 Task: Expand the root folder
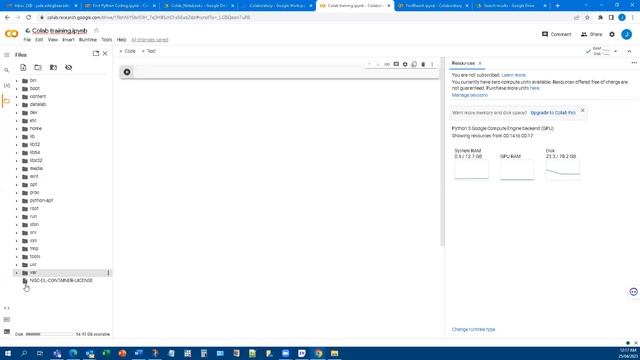click(x=17, y=209)
